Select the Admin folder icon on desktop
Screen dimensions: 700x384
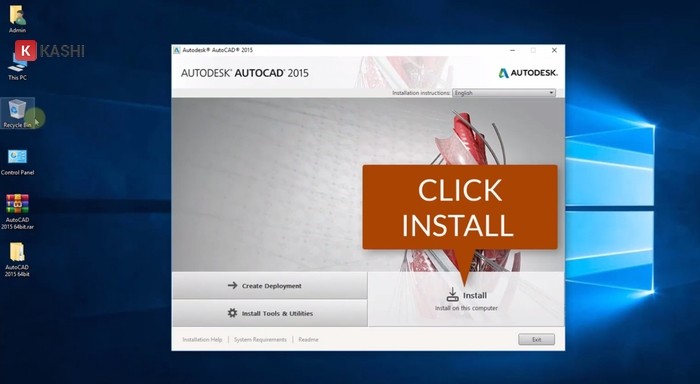tap(17, 19)
